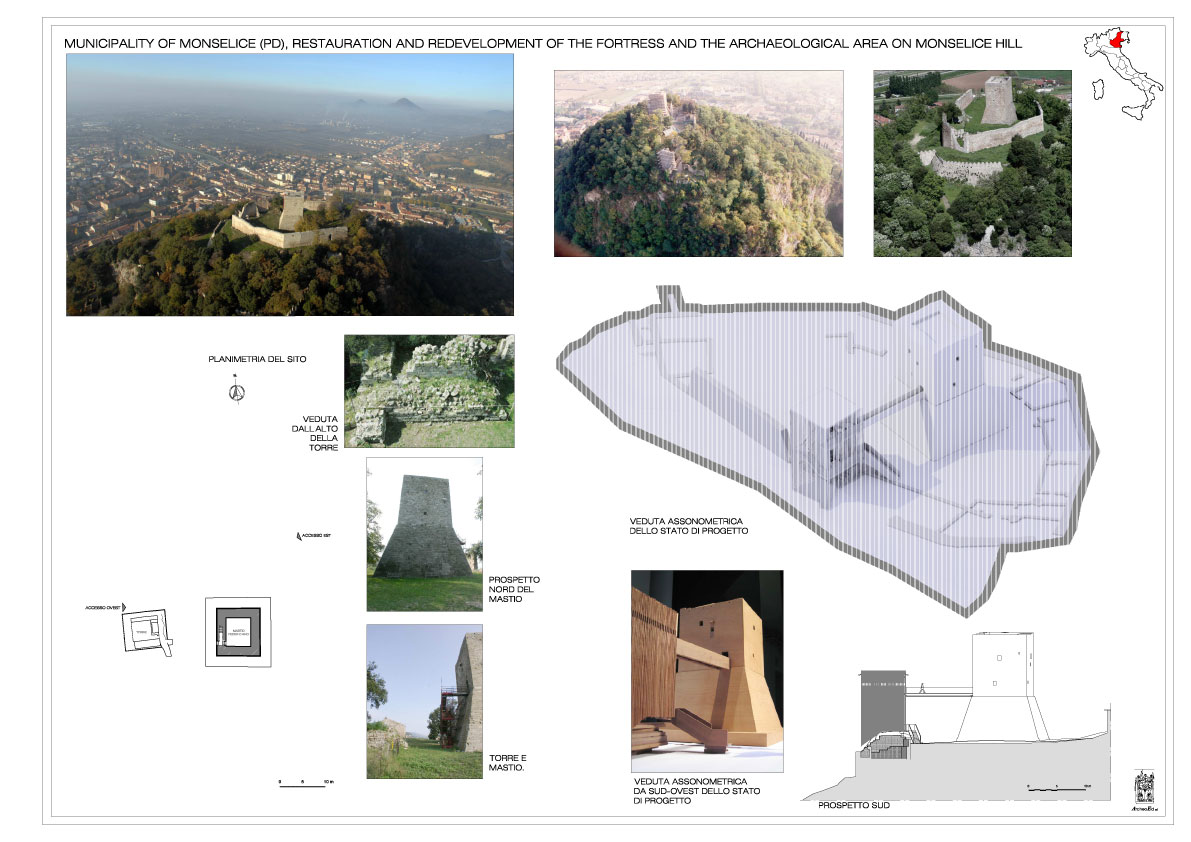This screenshot has height=842, width=1191.
Task: Click the south elevation drawing of the tower
Action: coord(956,716)
